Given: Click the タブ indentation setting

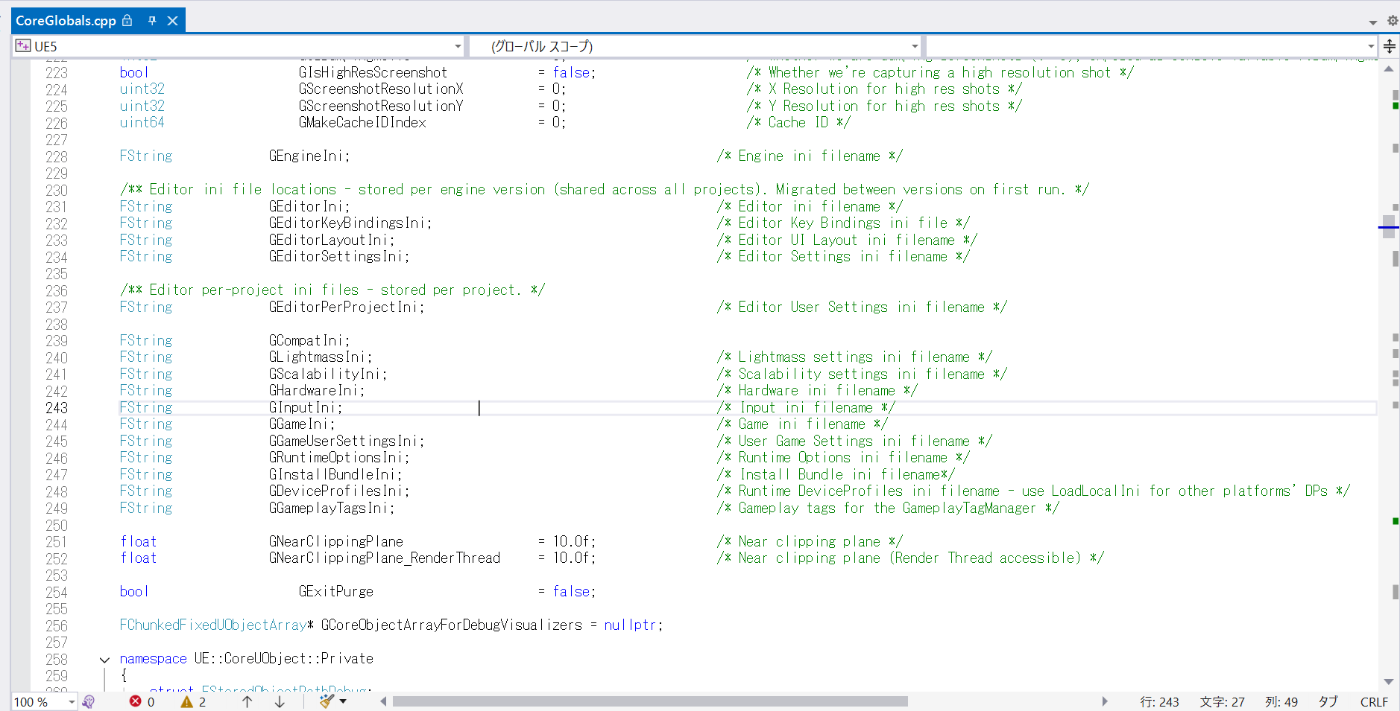Looking at the screenshot, I should pyautogui.click(x=1328, y=702).
